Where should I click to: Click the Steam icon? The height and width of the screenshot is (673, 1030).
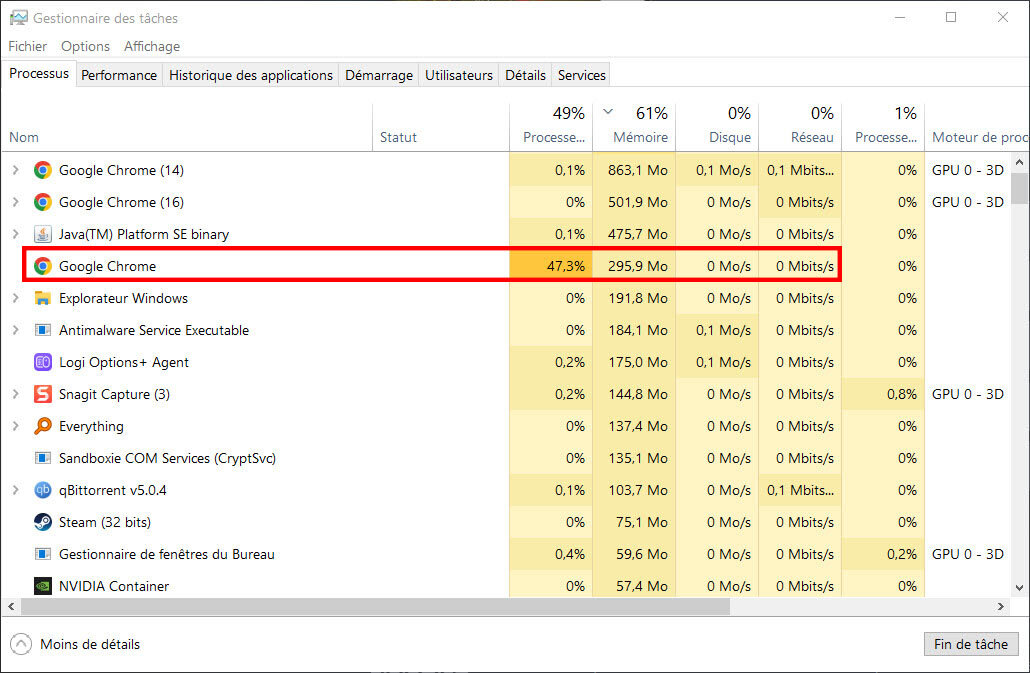tap(43, 522)
